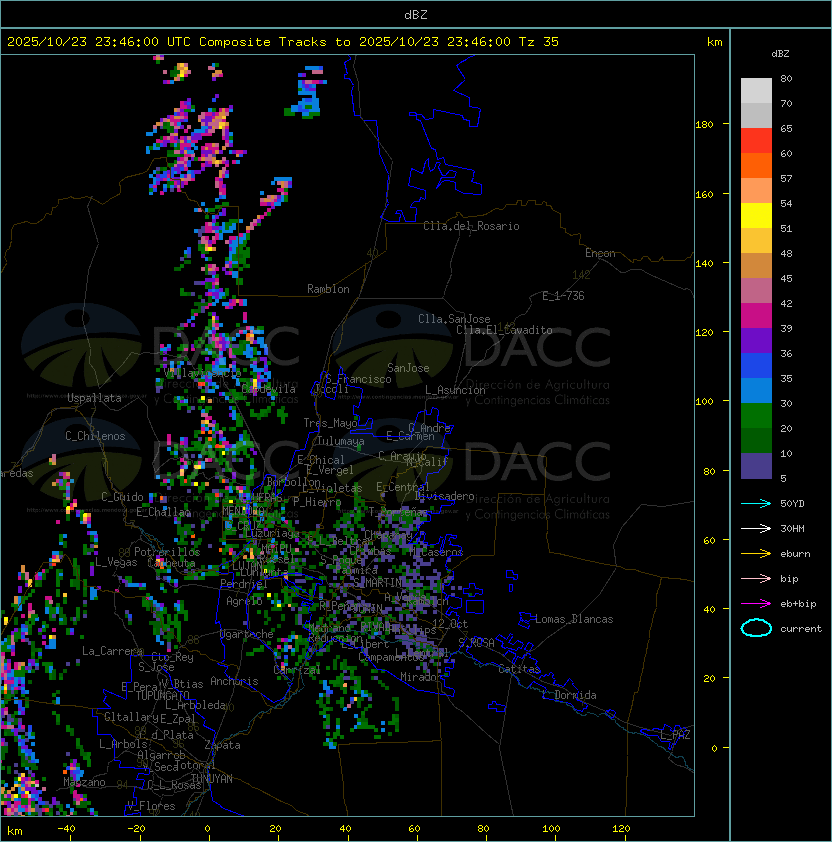Click the 'E_Challao' map label

(x=163, y=512)
